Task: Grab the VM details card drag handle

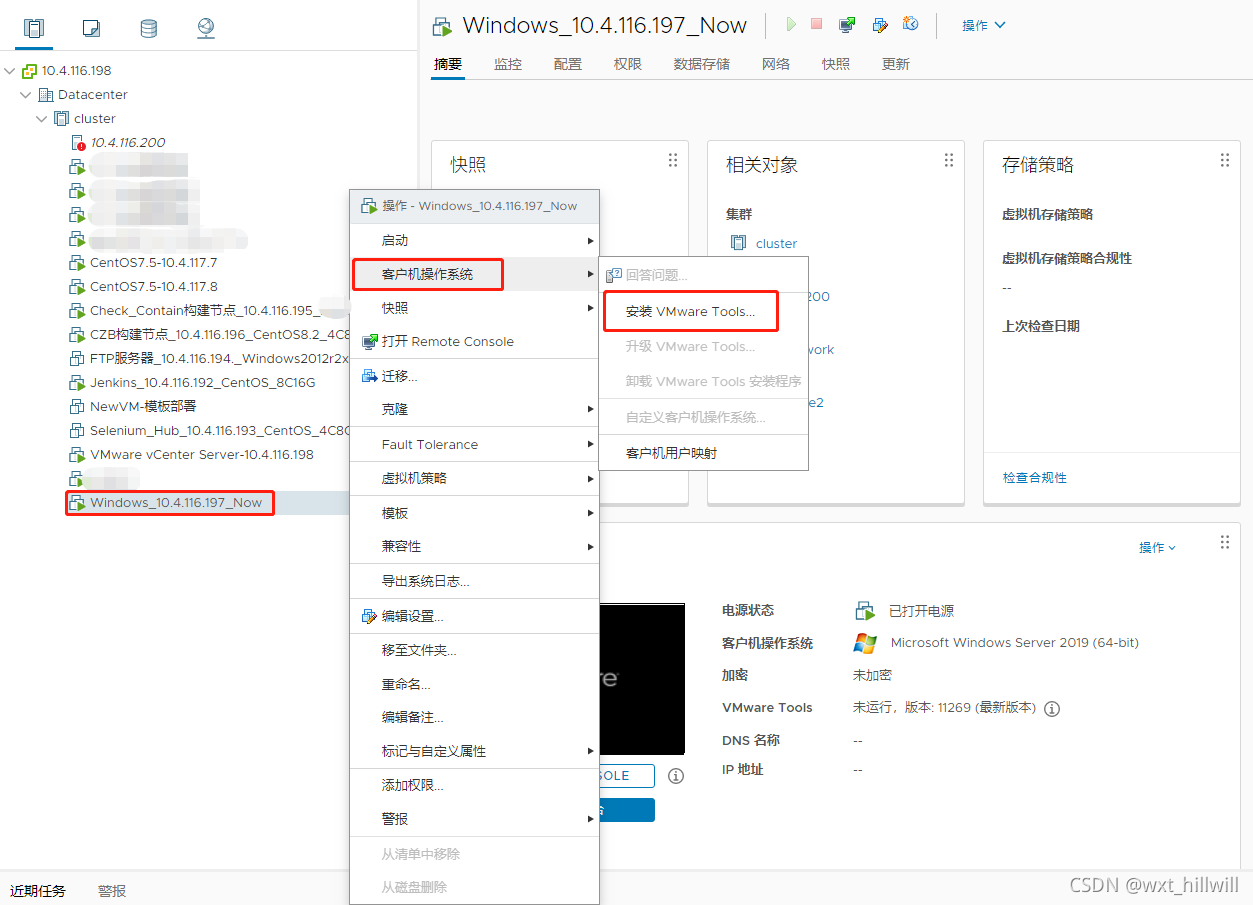Action: [x=1225, y=542]
